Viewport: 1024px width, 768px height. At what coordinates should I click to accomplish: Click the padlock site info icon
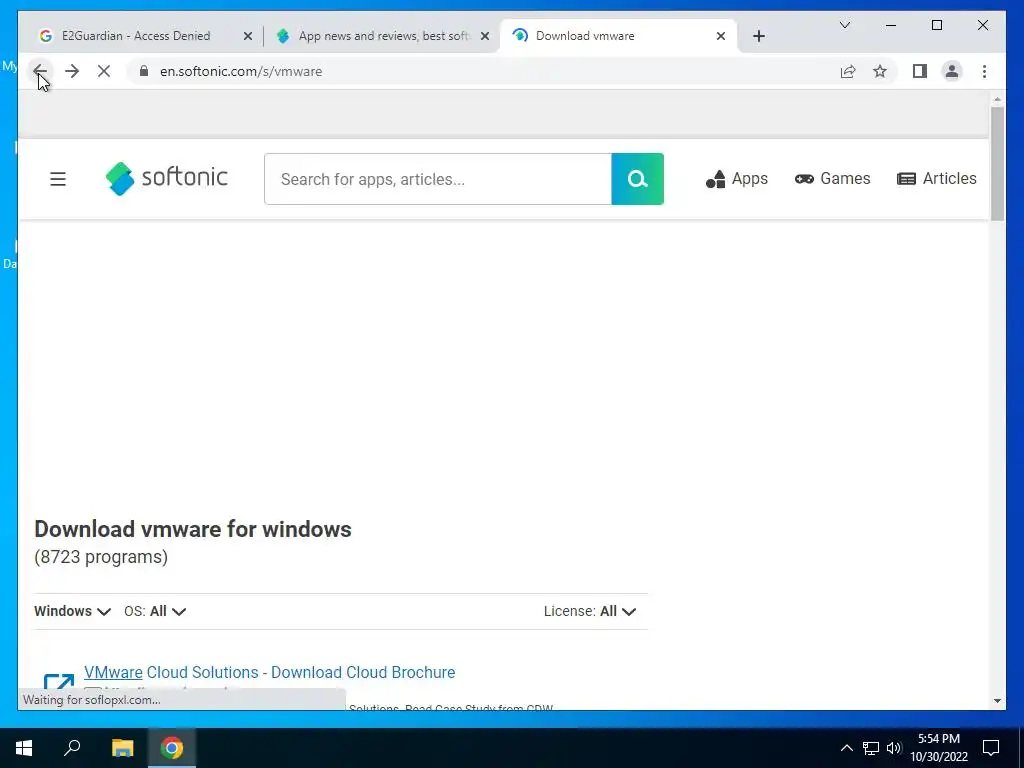(x=144, y=71)
